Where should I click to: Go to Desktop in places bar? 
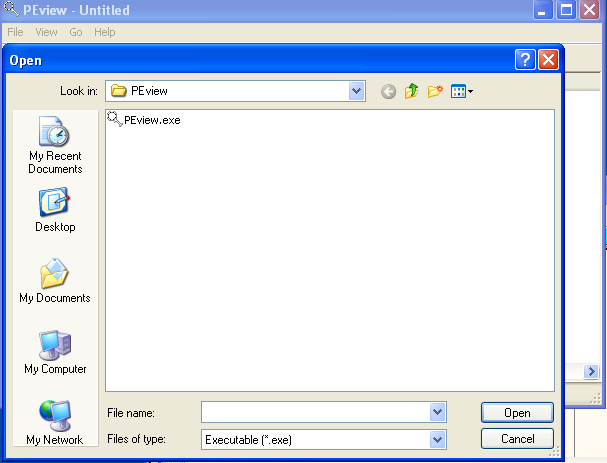tap(55, 210)
